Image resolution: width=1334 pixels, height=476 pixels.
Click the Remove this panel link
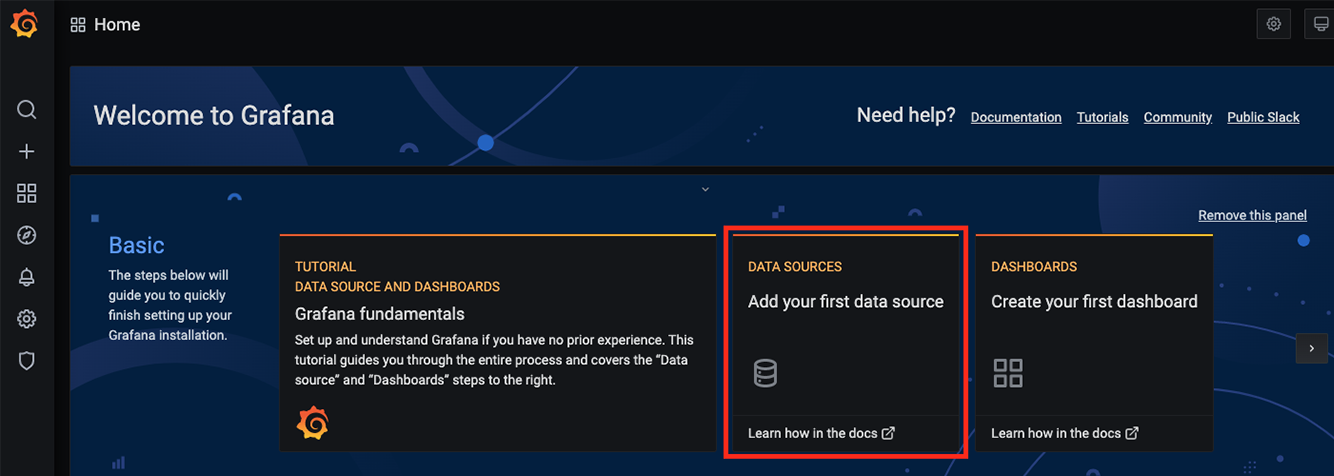(1253, 215)
